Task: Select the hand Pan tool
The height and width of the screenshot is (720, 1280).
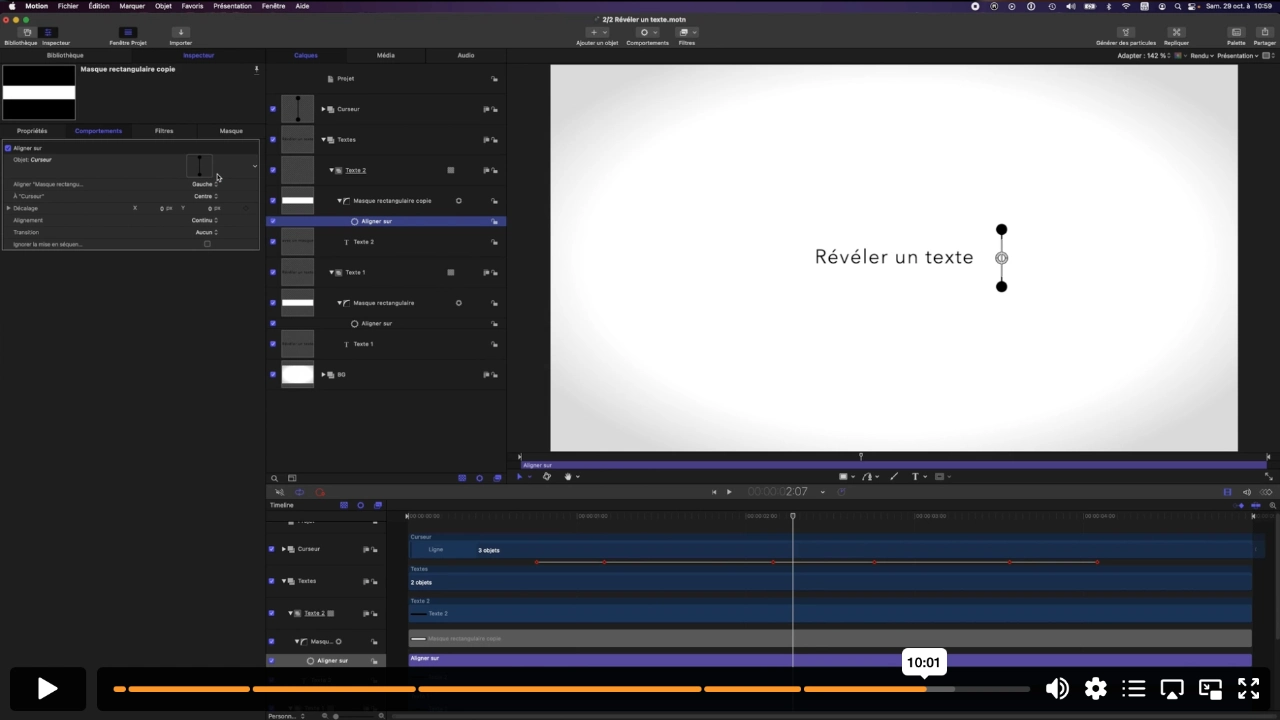Action: pyautogui.click(x=568, y=477)
